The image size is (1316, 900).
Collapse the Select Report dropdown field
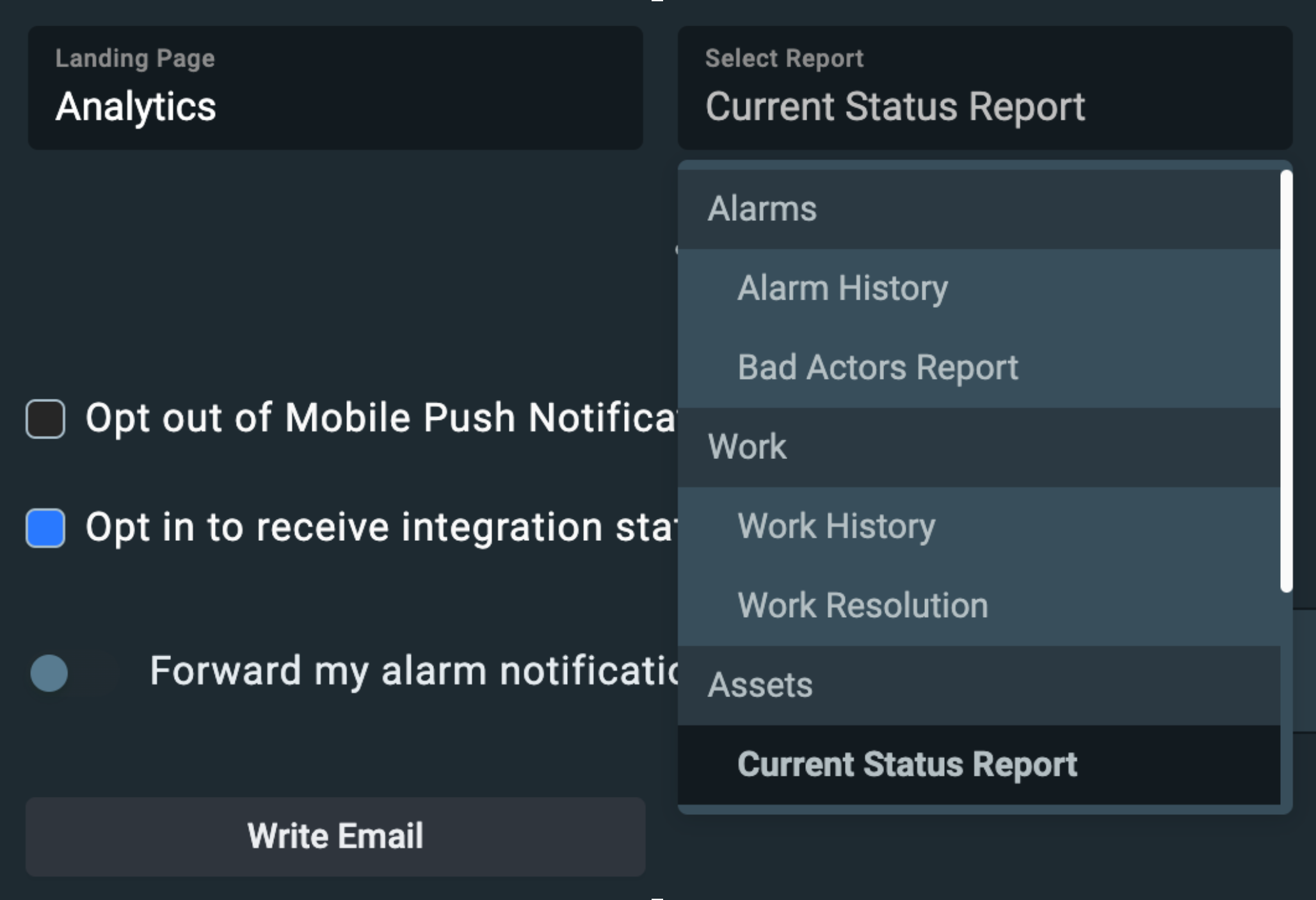[x=984, y=88]
